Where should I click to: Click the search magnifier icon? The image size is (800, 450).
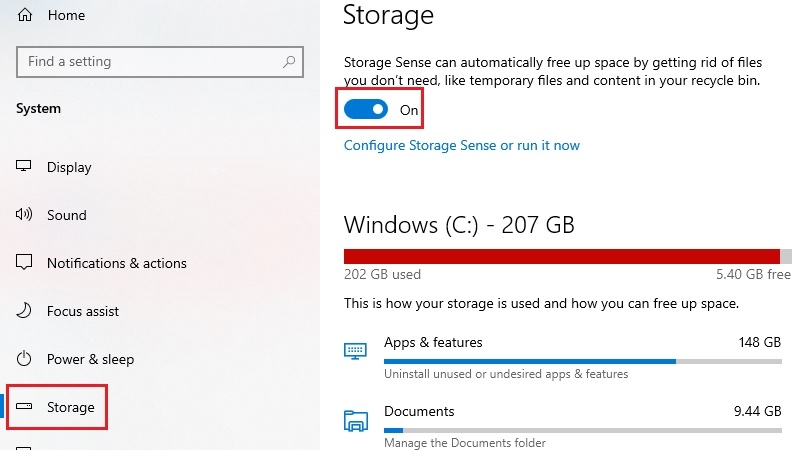289,62
